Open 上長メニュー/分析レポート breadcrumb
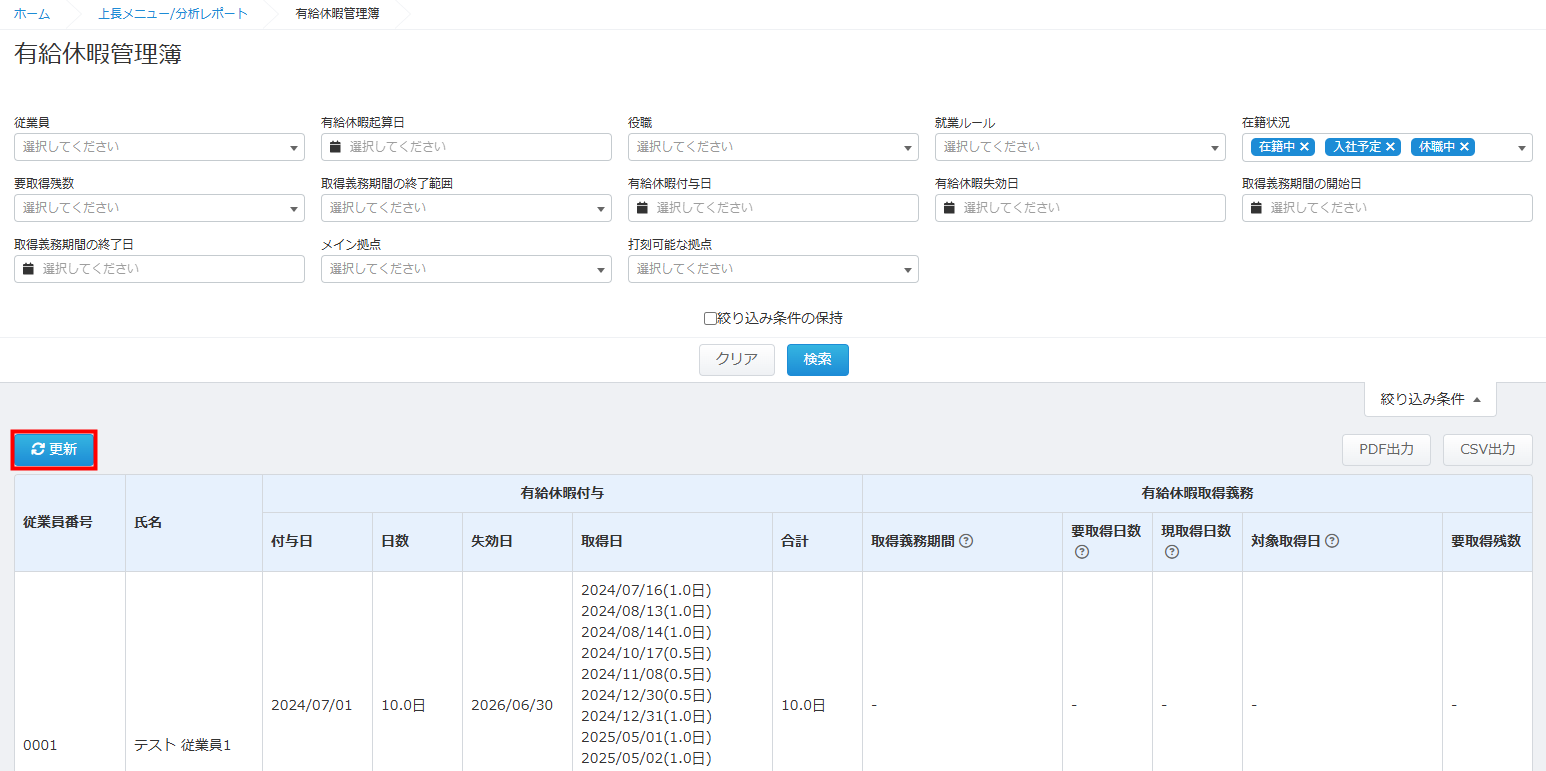 pyautogui.click(x=173, y=14)
